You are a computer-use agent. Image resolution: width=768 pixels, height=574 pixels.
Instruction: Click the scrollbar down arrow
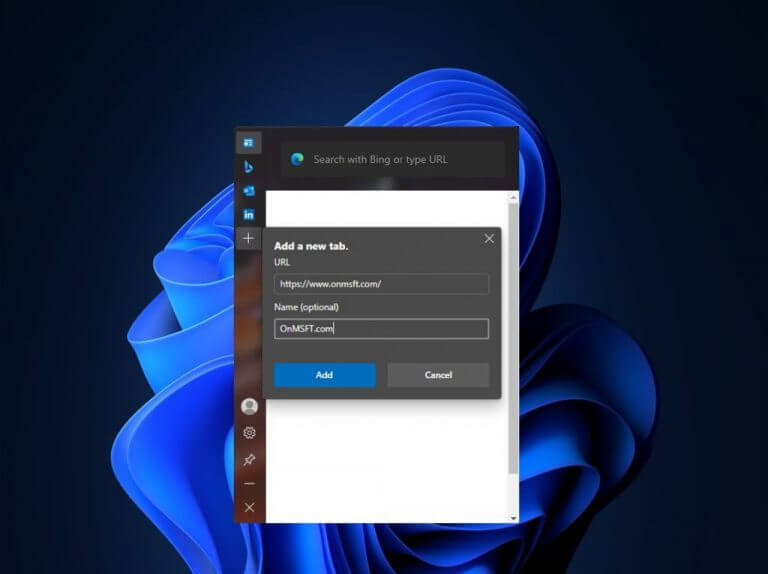(513, 518)
